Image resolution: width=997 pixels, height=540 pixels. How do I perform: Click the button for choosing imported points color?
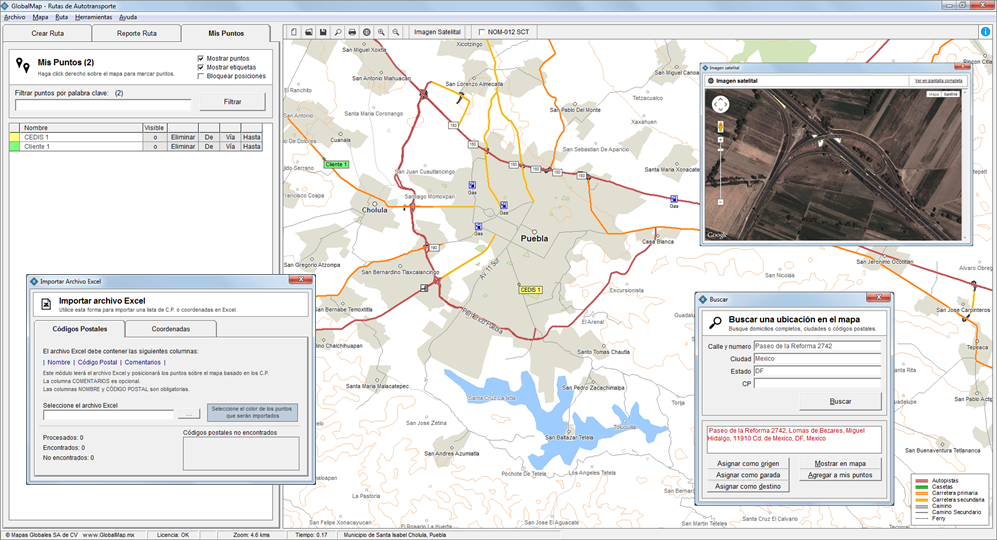point(252,412)
